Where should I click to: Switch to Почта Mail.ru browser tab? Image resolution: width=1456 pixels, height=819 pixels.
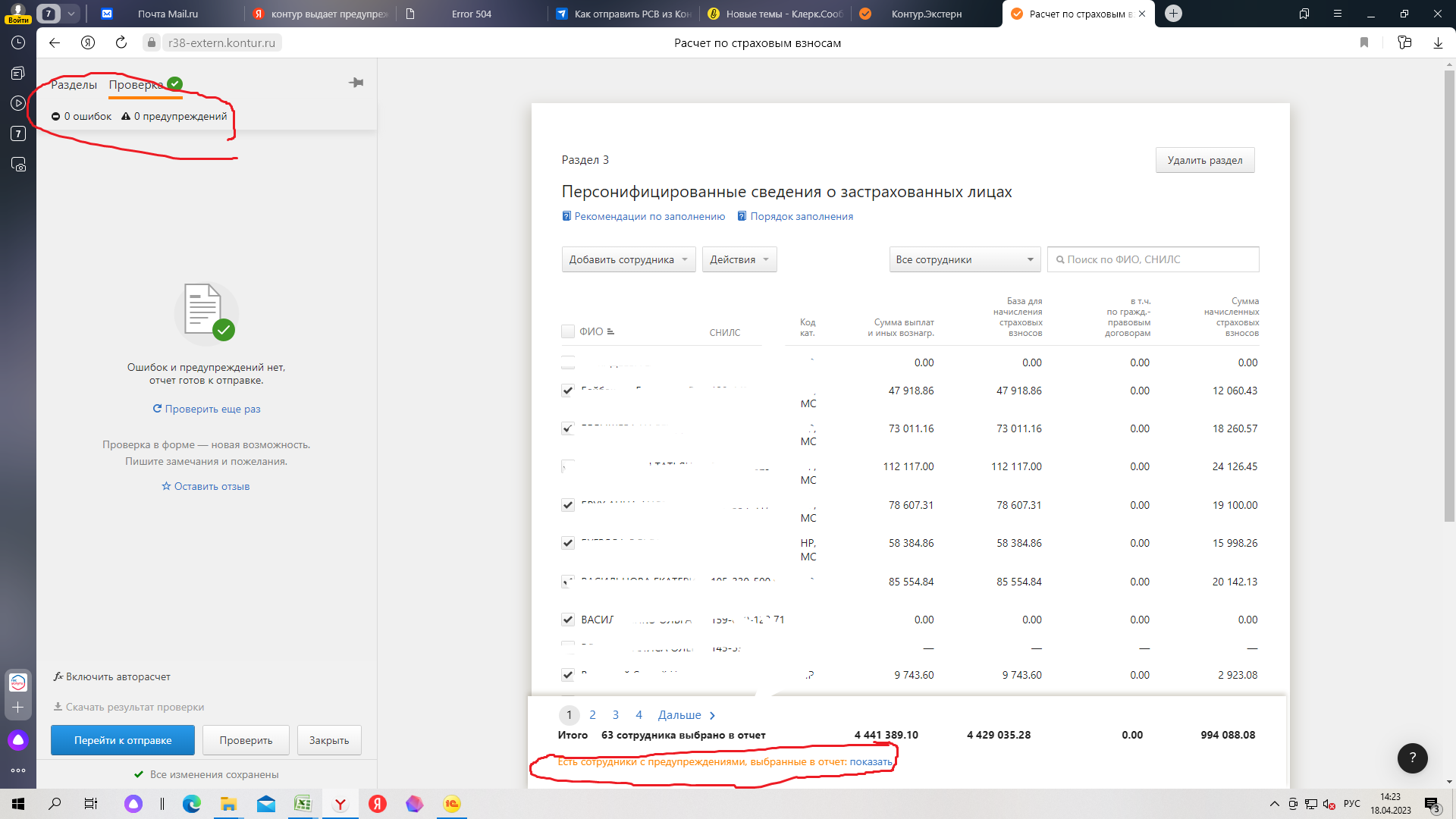coord(168,14)
